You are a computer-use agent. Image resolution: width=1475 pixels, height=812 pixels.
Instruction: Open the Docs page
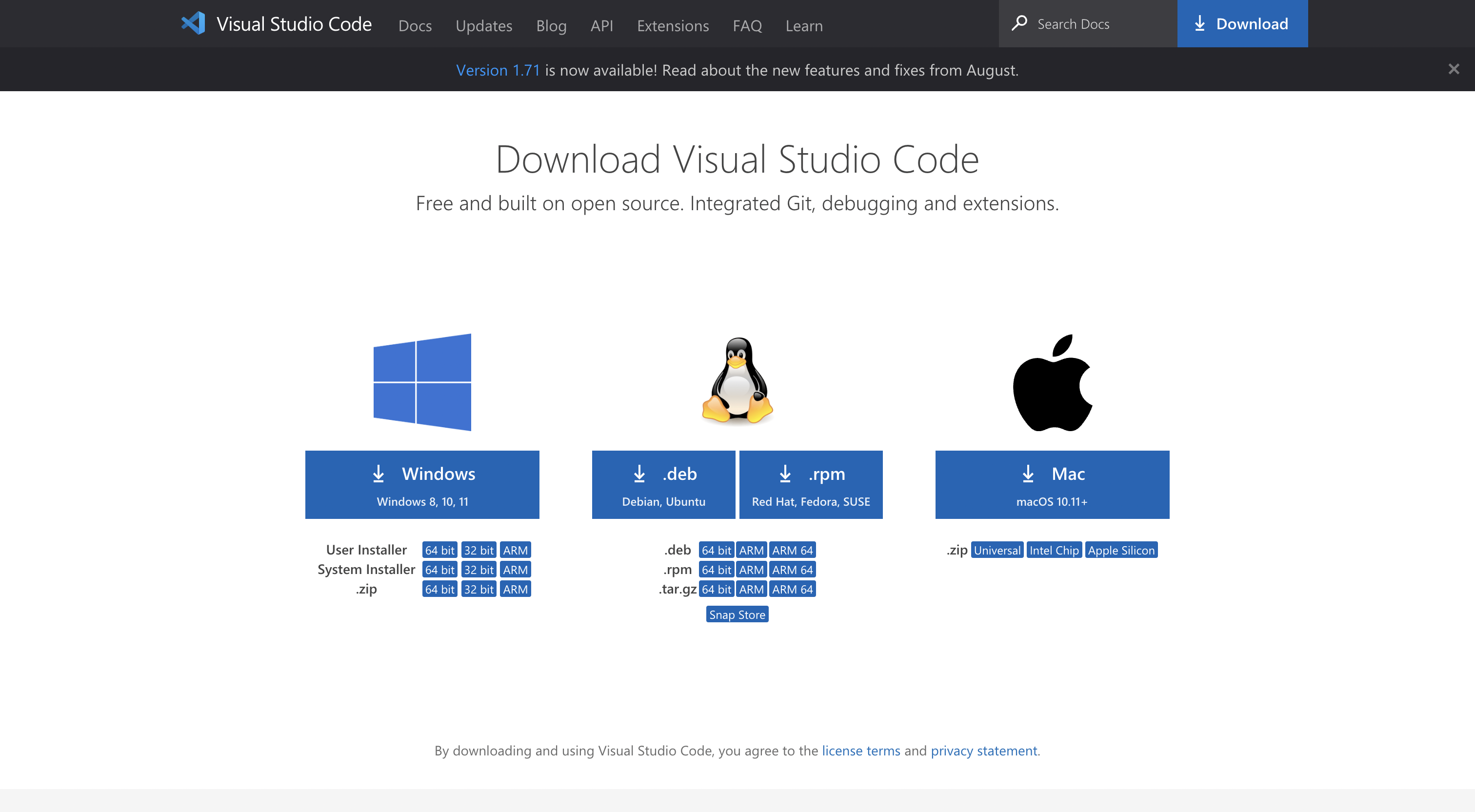415,26
